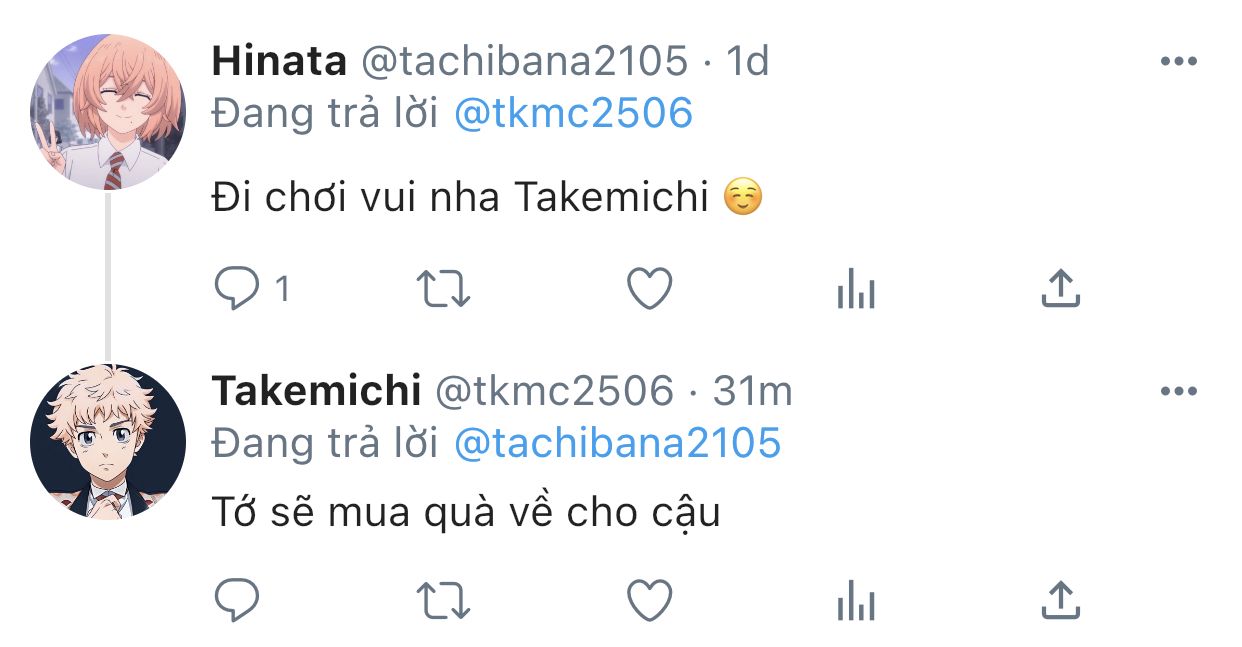Open Hinata's profile picture

pyautogui.click(x=108, y=111)
